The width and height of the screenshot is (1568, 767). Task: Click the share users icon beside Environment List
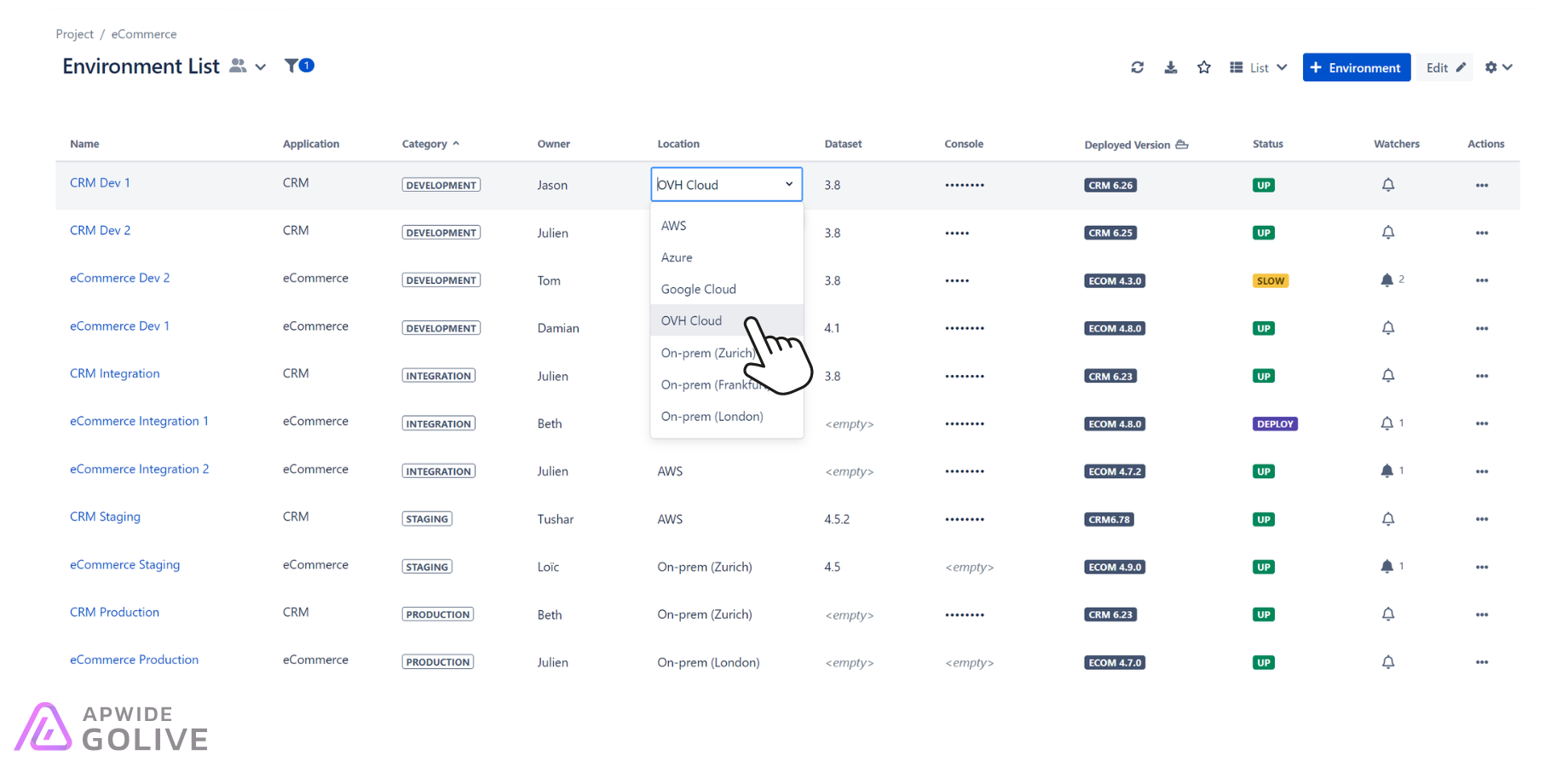(x=237, y=66)
